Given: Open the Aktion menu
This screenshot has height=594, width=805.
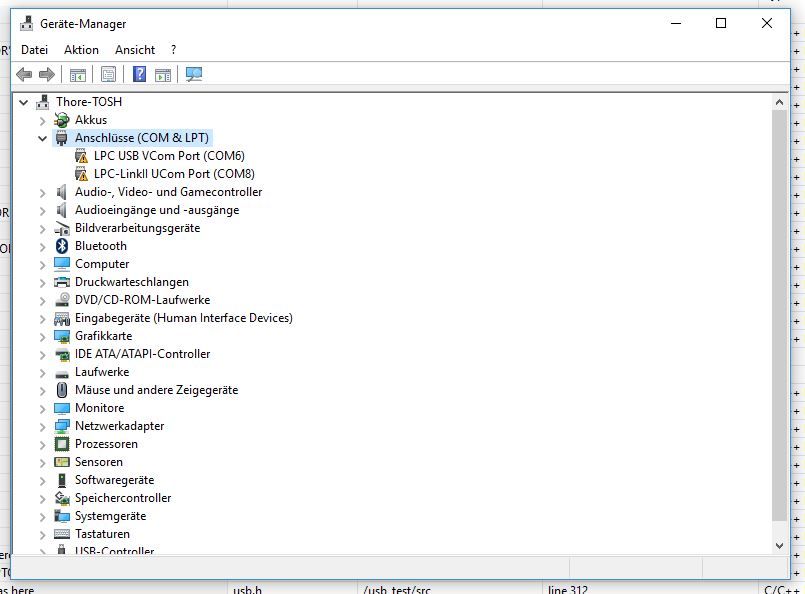Looking at the screenshot, I should 81,50.
